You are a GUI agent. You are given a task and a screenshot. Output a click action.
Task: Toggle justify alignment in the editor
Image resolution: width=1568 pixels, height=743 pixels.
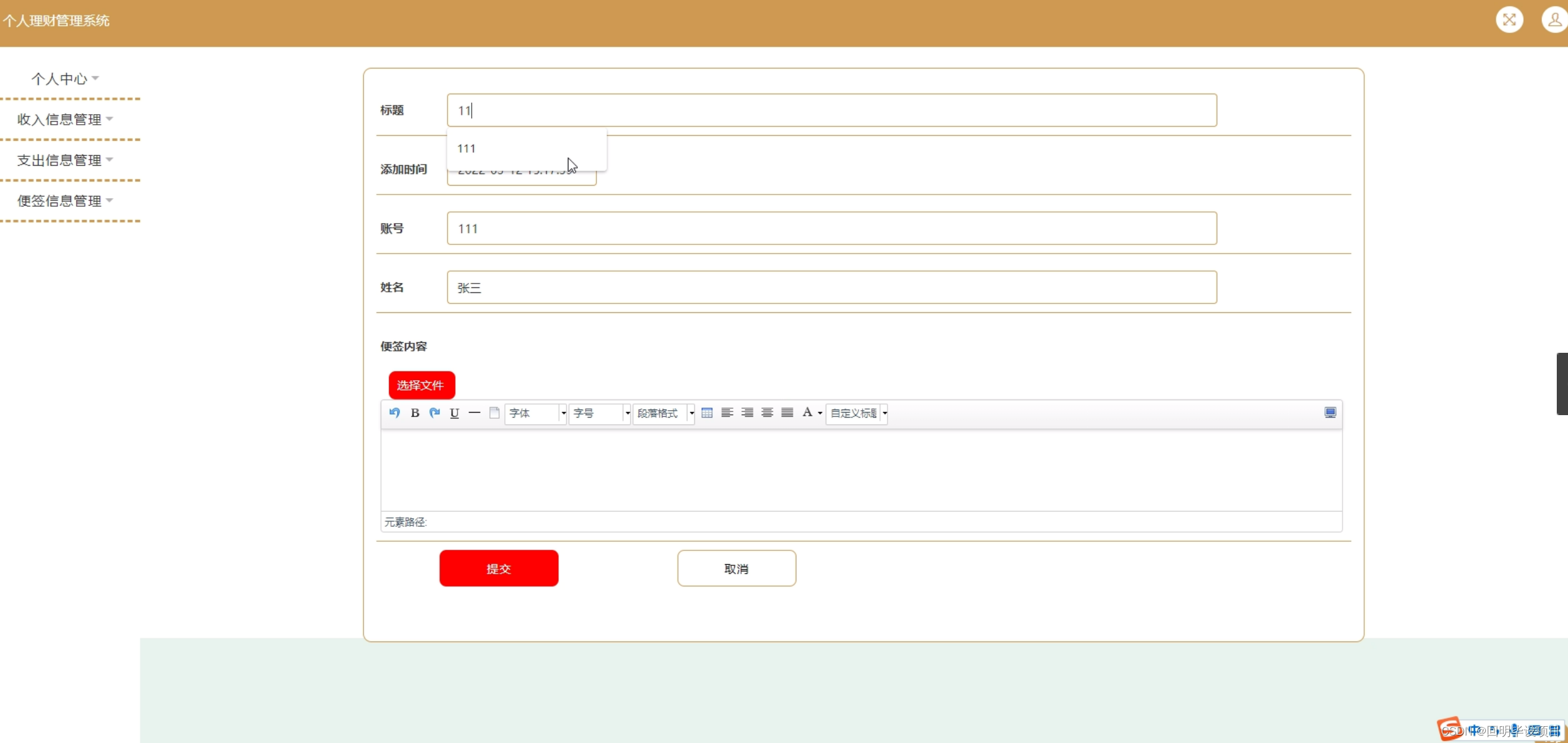pyautogui.click(x=787, y=413)
